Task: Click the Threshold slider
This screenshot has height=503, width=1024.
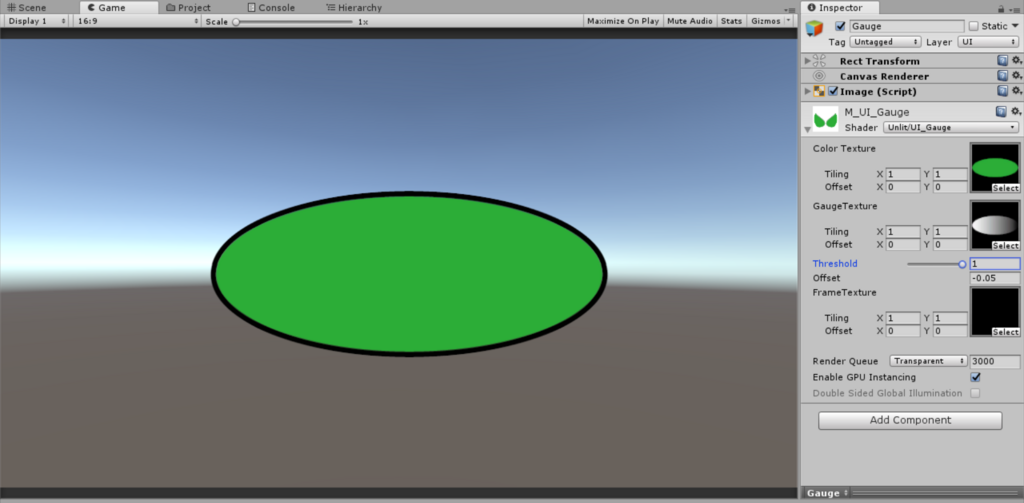Action: pos(935,264)
